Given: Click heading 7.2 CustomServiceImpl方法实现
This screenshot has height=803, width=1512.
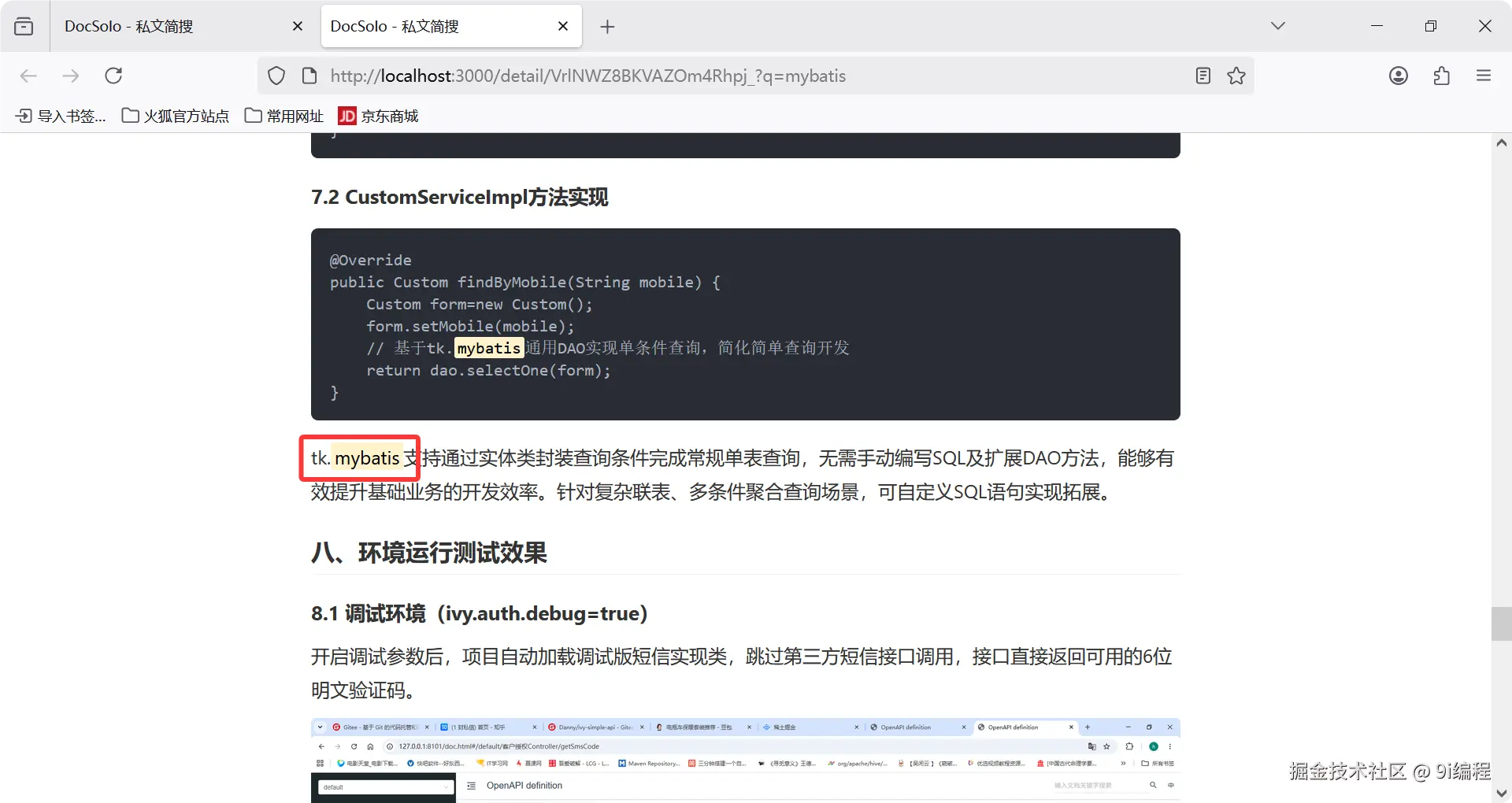Looking at the screenshot, I should (459, 197).
